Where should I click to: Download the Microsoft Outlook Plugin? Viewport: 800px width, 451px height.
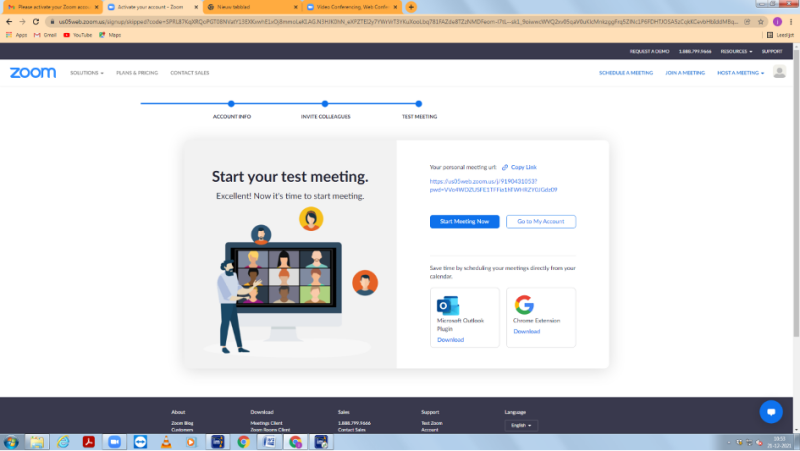[450, 340]
